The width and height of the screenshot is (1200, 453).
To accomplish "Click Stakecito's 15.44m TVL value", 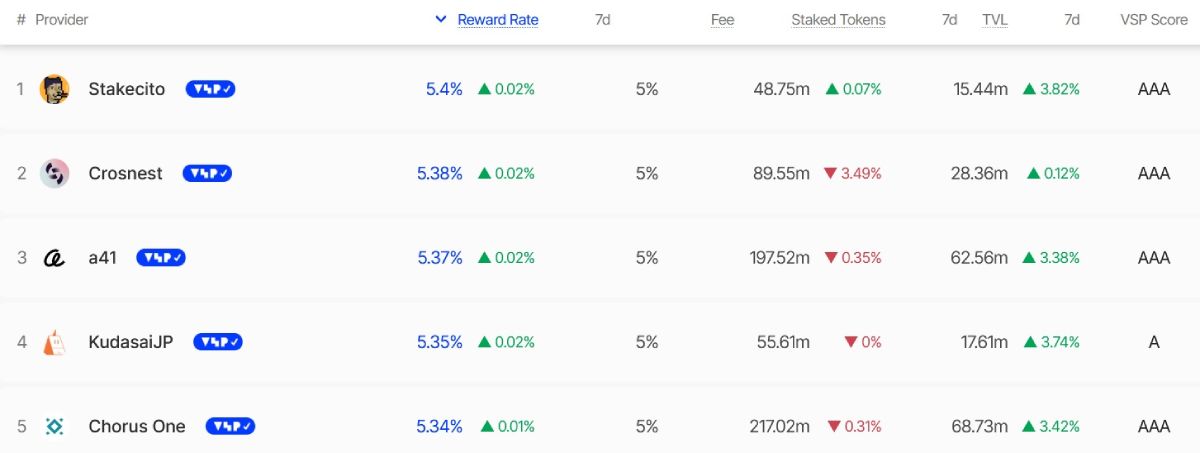I will click(980, 89).
